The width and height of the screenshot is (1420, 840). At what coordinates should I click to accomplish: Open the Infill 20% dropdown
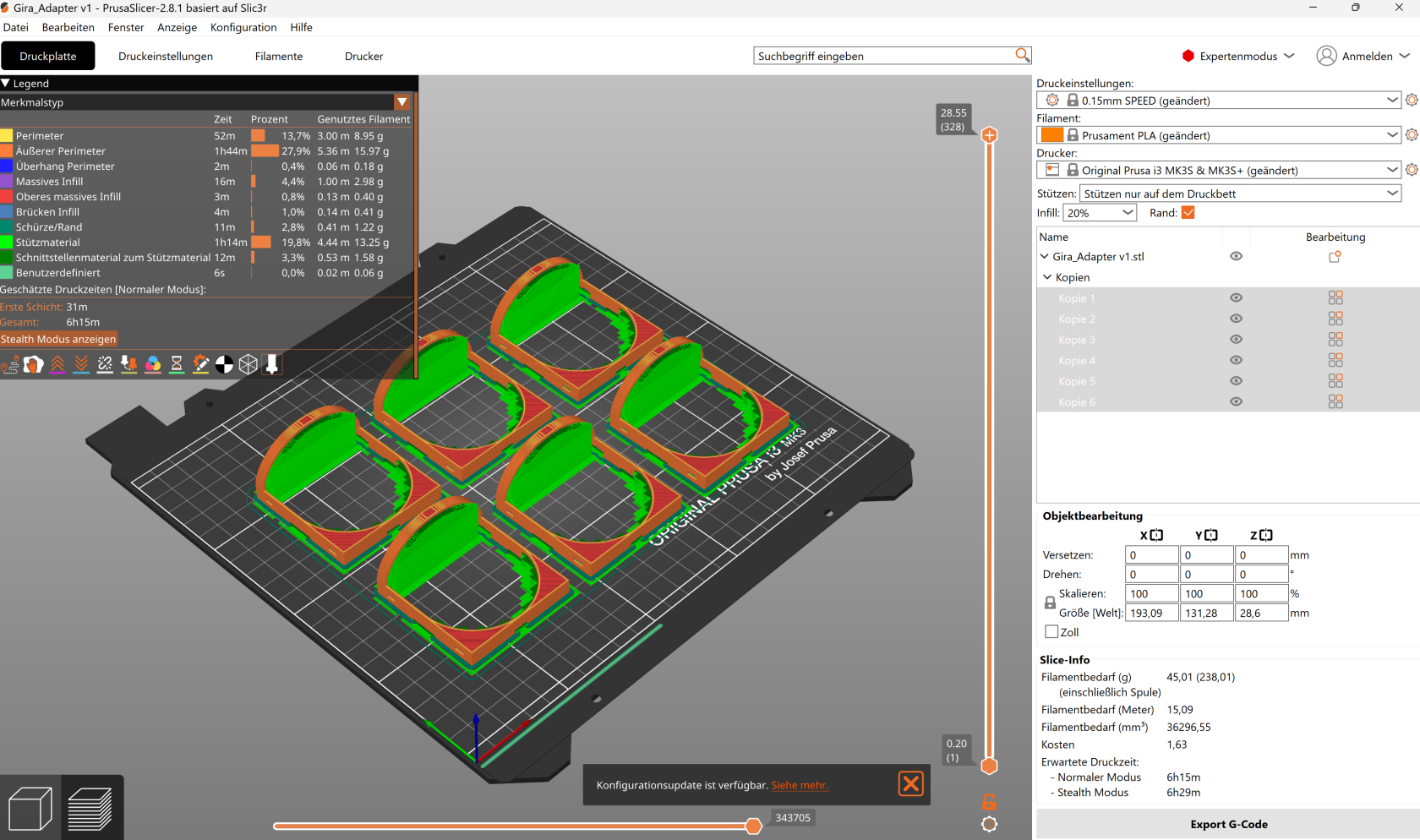(1100, 212)
